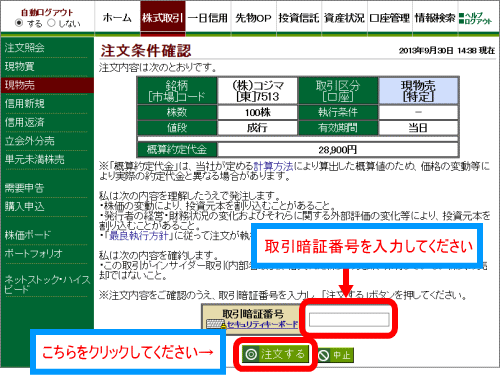Click the 中止 cancel button
Image resolution: width=500 pixels, height=375 pixels.
pyautogui.click(x=335, y=355)
